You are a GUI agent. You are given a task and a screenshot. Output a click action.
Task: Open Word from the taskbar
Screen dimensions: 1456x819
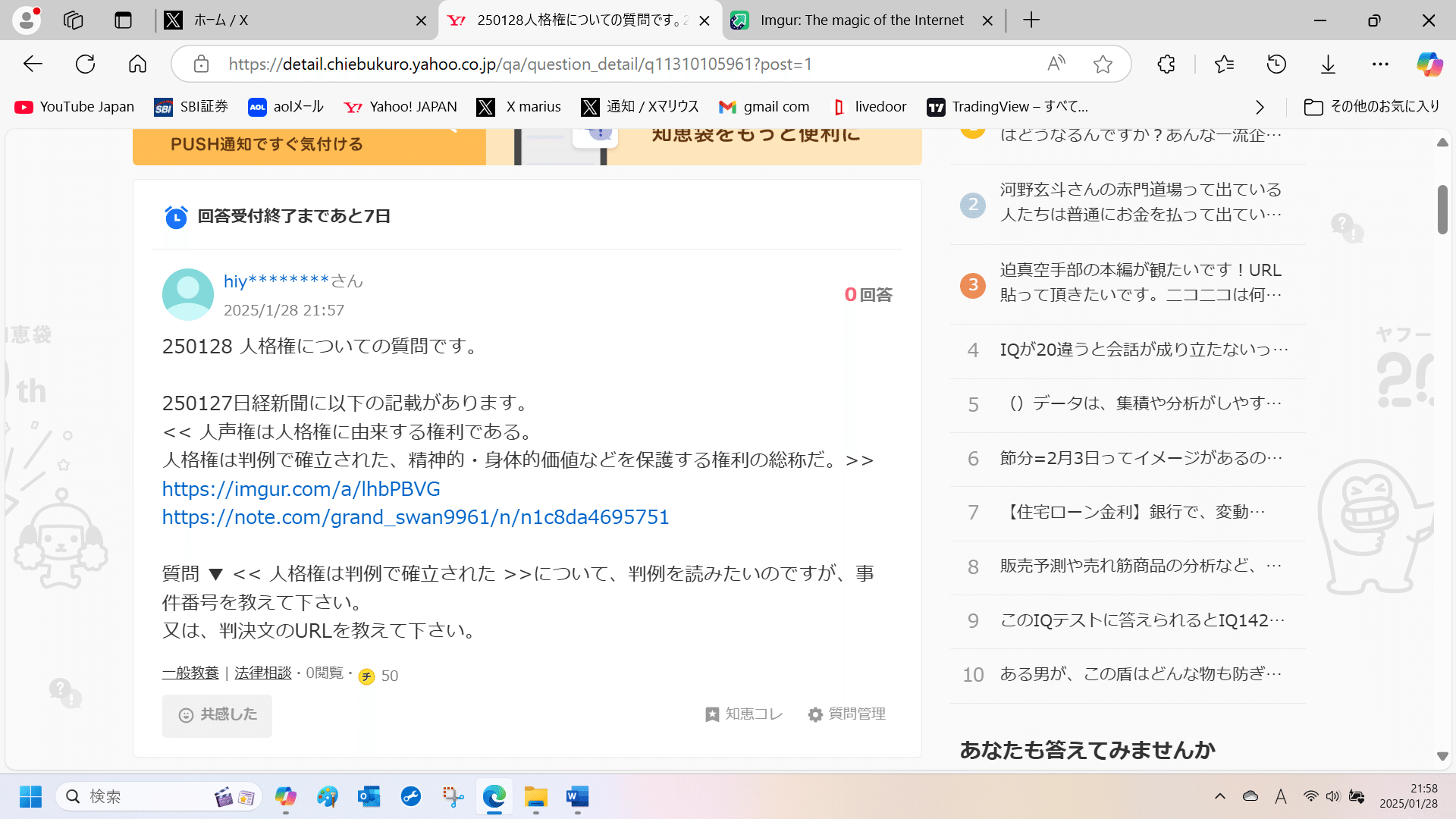tap(576, 796)
